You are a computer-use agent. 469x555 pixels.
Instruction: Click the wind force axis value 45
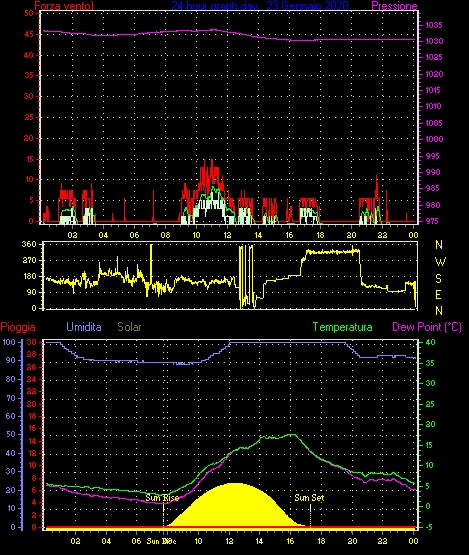coord(29,34)
